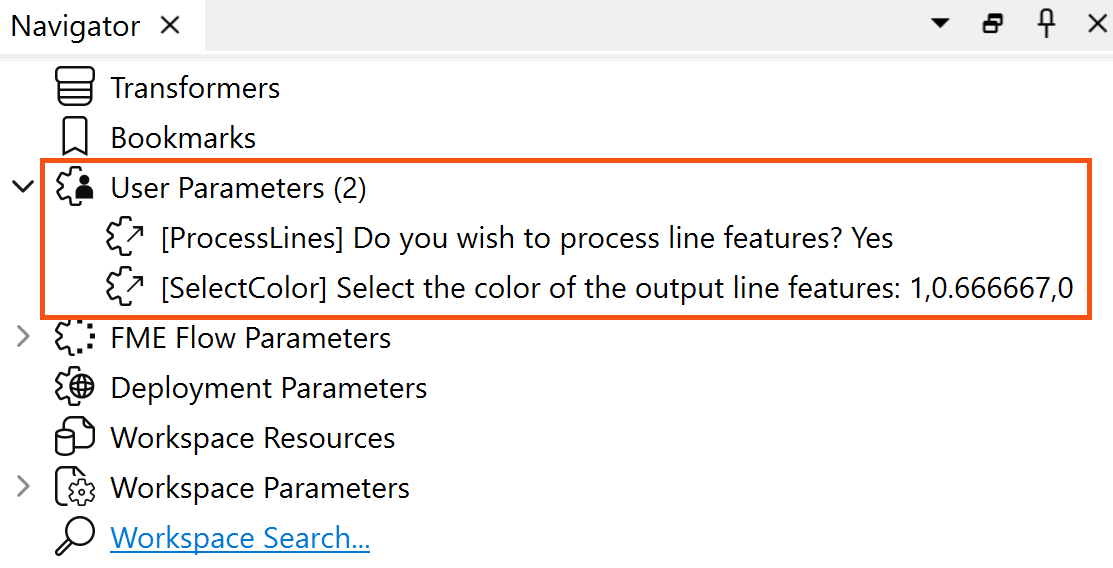This screenshot has width=1113, height=568.
Task: Click the Workspace Search magnifier icon
Action: tap(75, 538)
